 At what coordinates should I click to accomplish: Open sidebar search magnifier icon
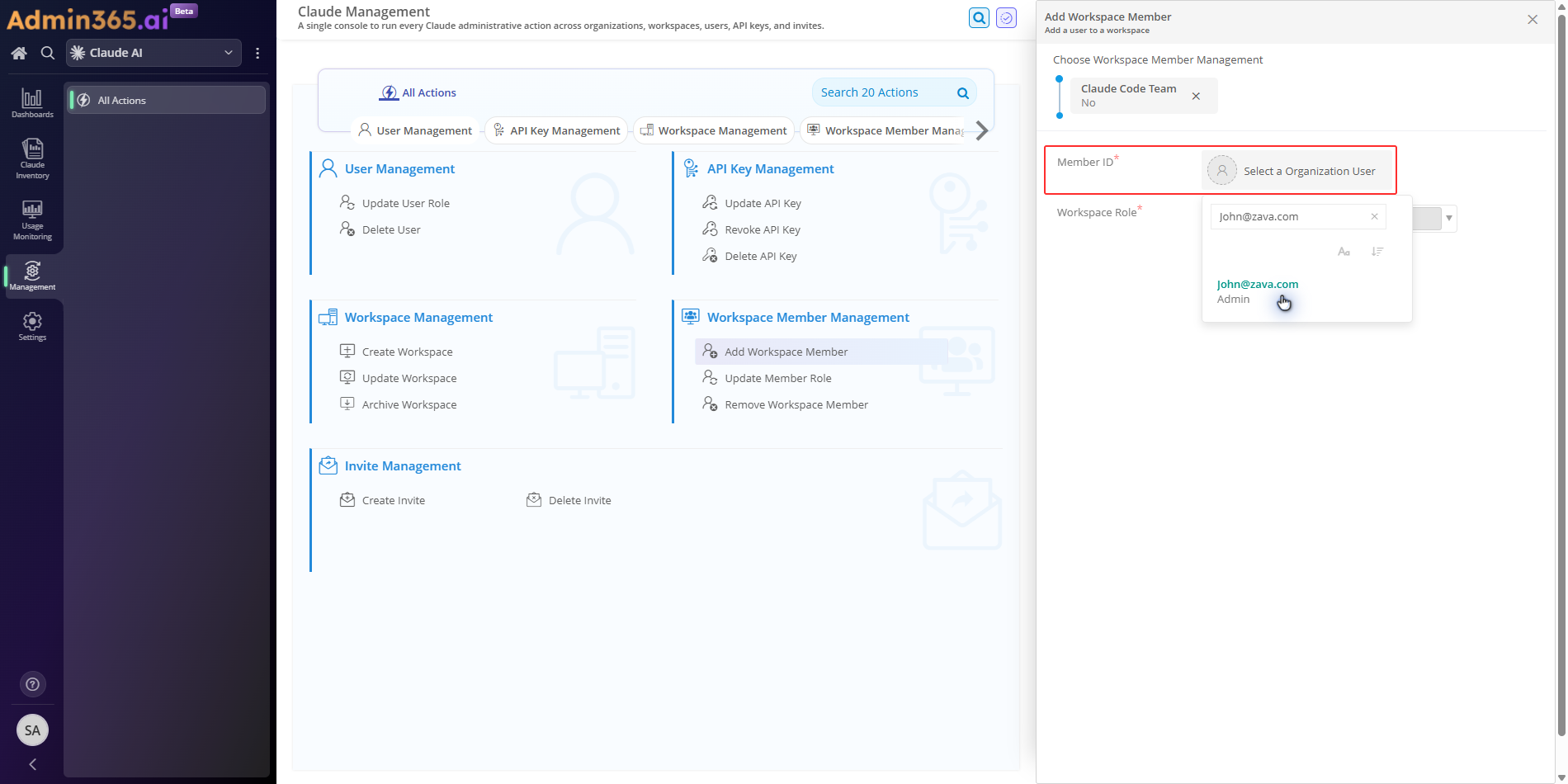[48, 53]
